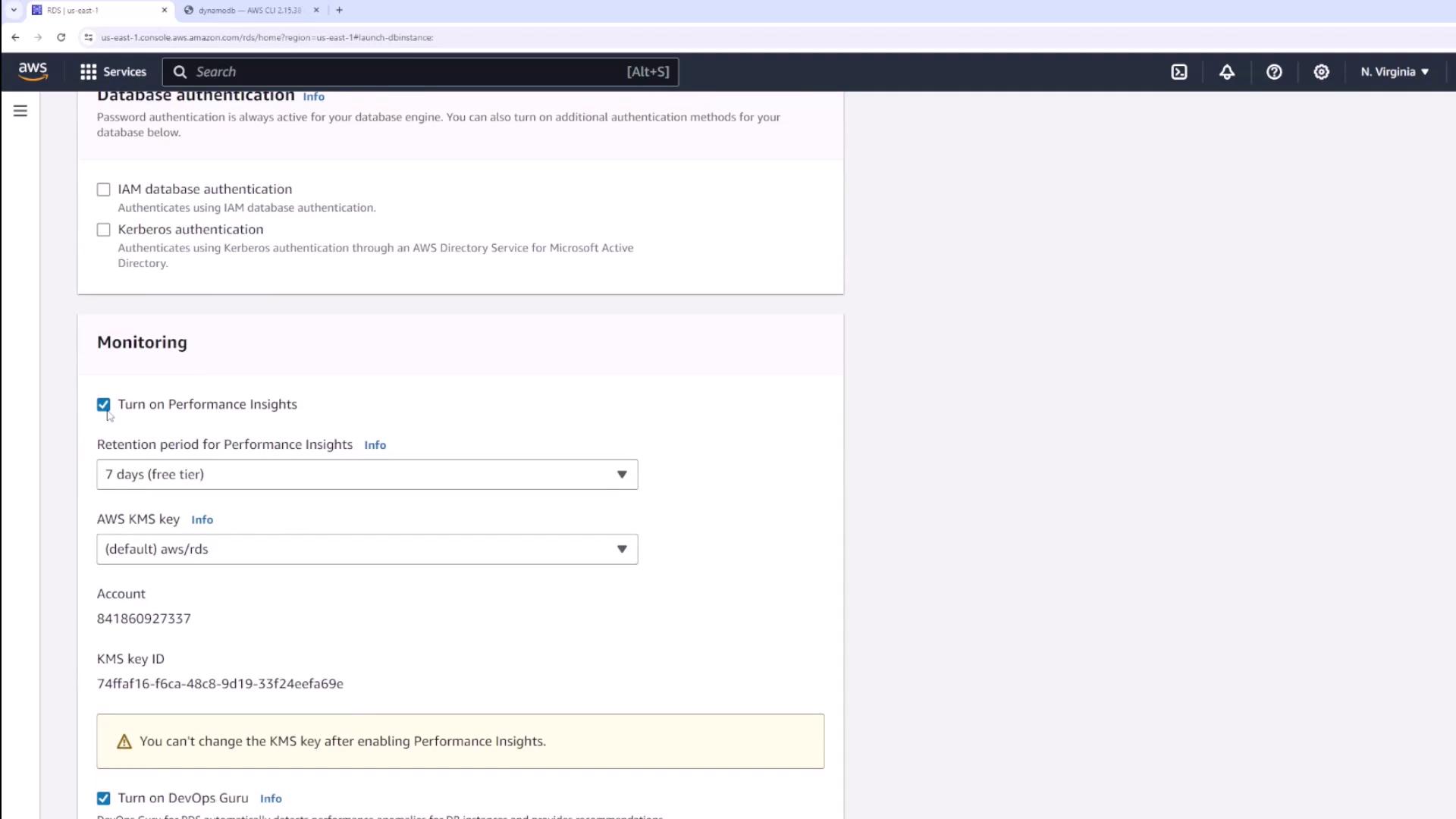Uncheck Turn on Performance Insights

pos(104,404)
